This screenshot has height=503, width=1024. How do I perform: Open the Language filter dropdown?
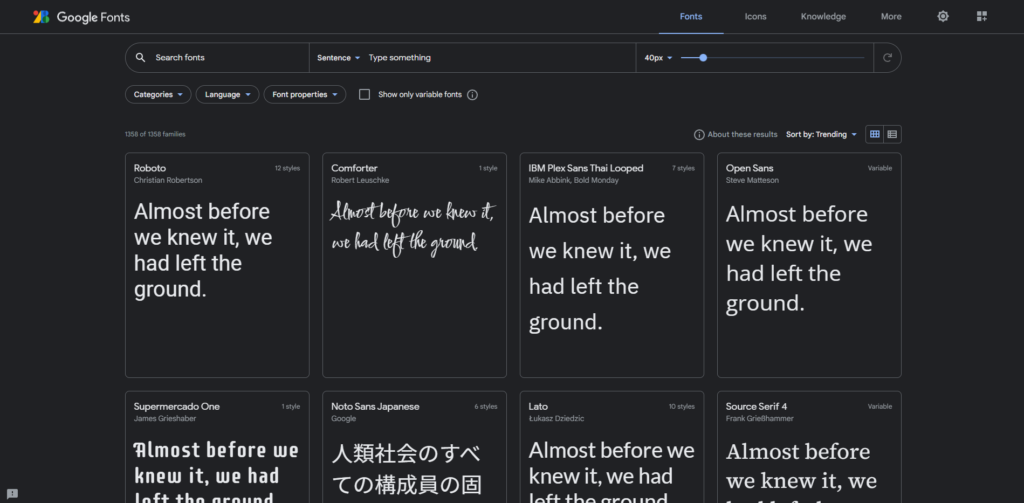click(227, 95)
